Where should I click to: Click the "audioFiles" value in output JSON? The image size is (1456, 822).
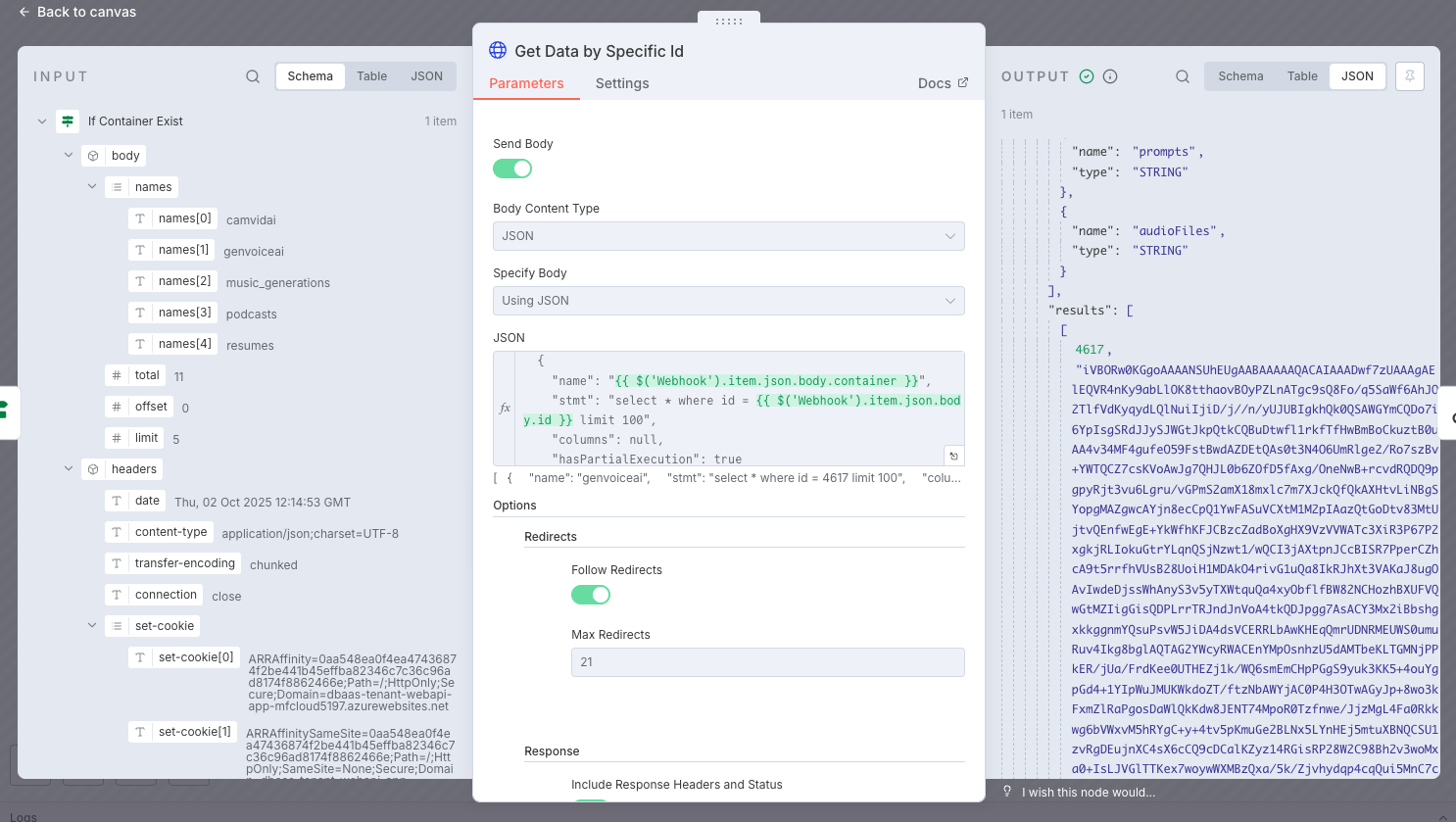[x=1176, y=231]
